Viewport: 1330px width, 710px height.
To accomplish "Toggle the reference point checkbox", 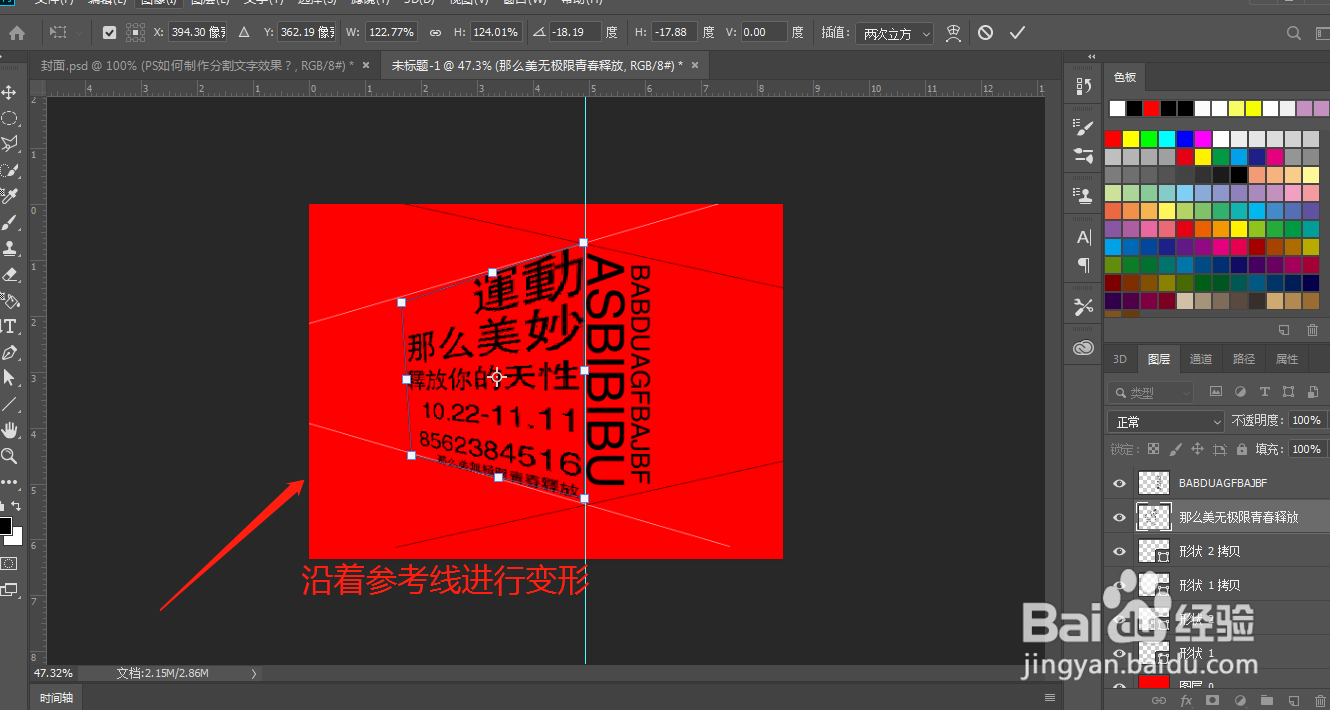I will [109, 33].
